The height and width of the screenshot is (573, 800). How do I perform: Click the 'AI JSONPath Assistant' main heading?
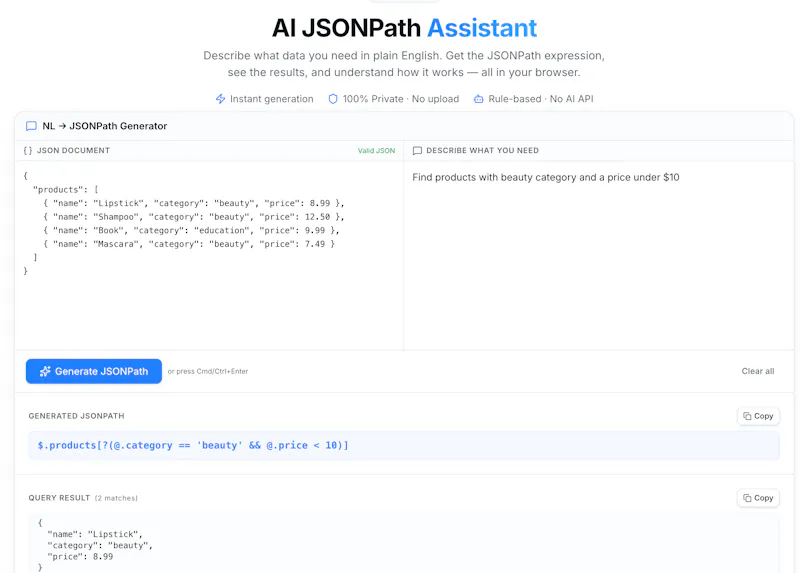[404, 28]
